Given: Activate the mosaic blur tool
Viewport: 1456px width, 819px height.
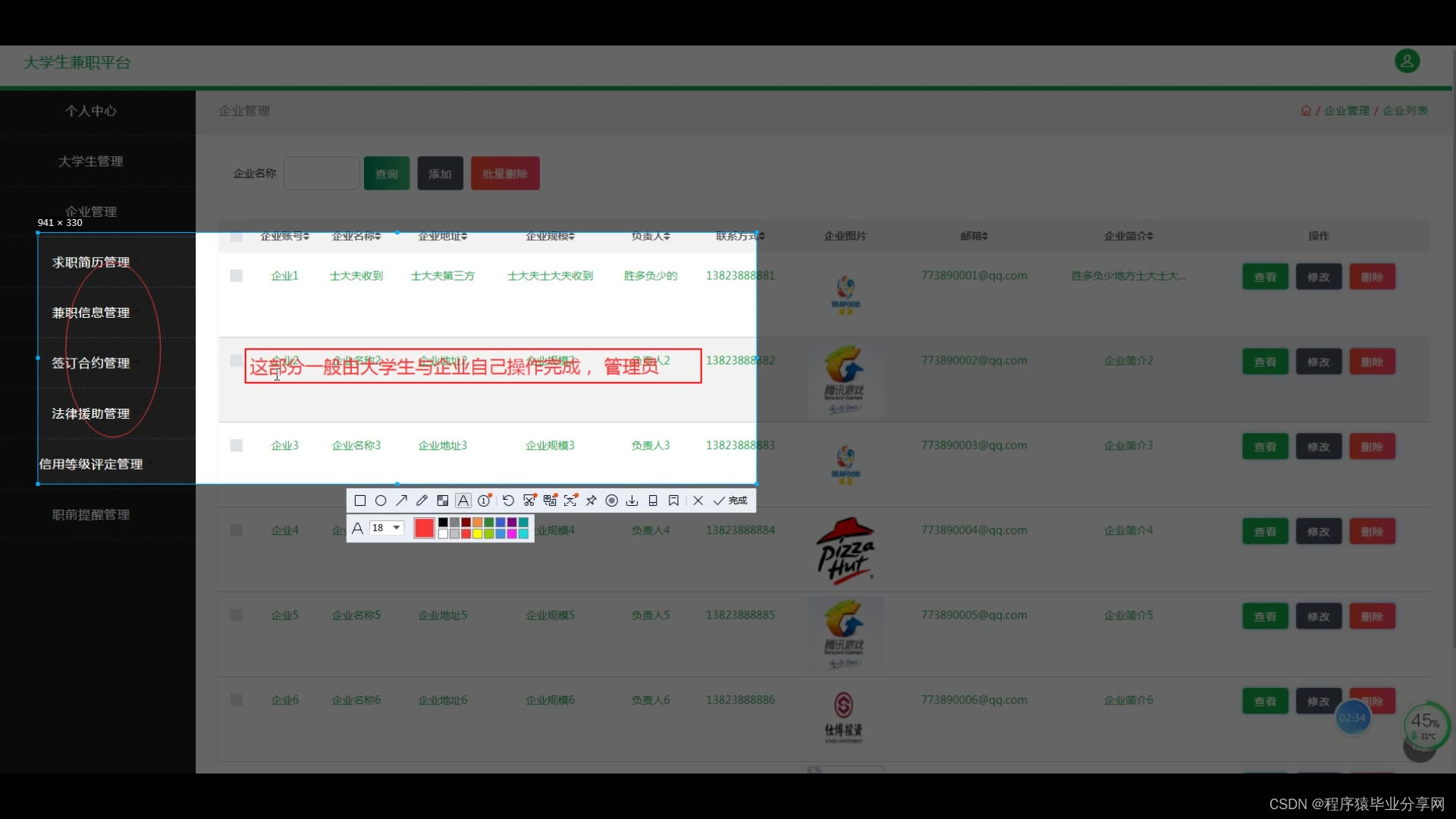Looking at the screenshot, I should click(443, 500).
